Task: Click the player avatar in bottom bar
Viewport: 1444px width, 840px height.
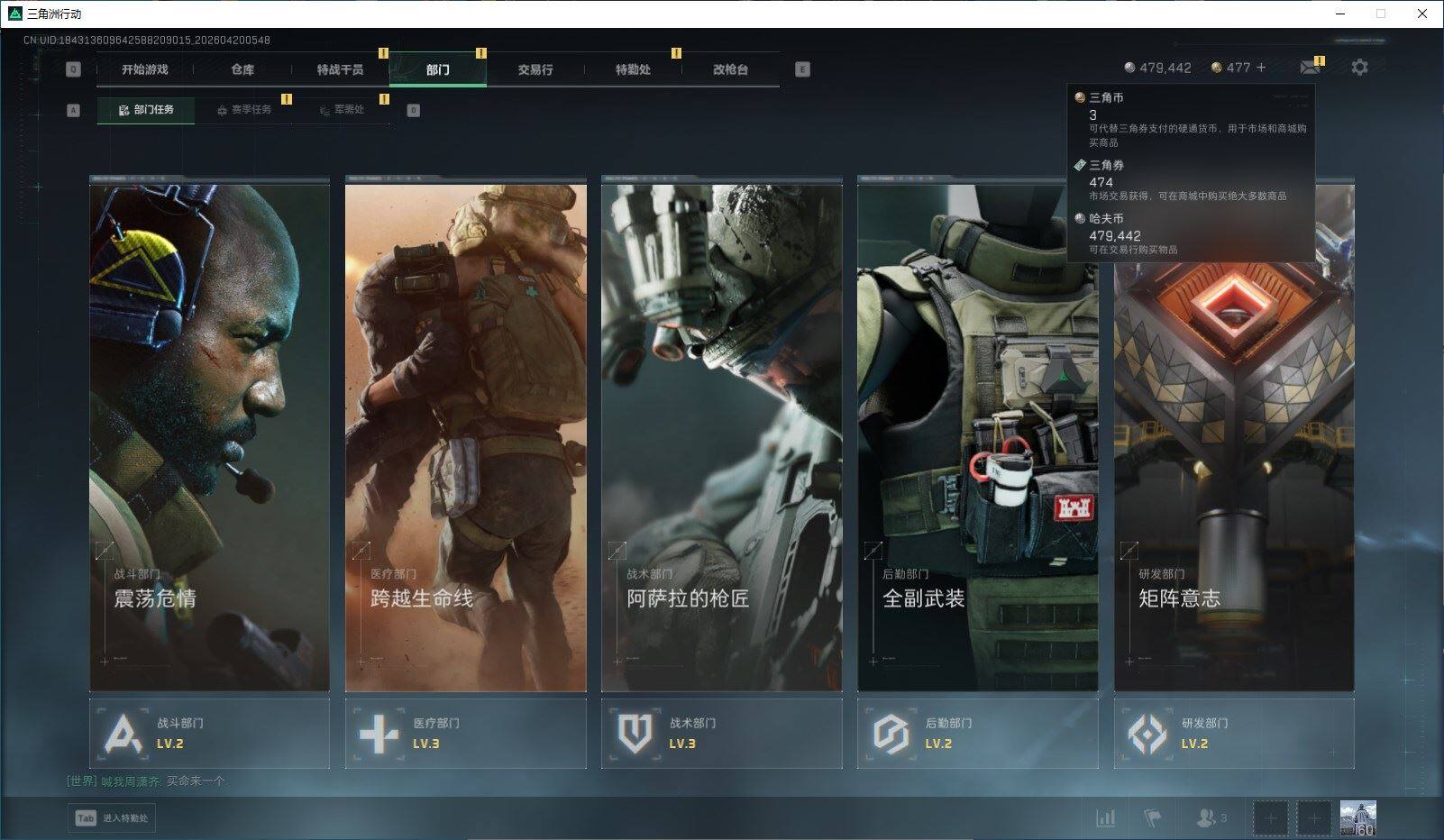Action: pyautogui.click(x=1357, y=818)
